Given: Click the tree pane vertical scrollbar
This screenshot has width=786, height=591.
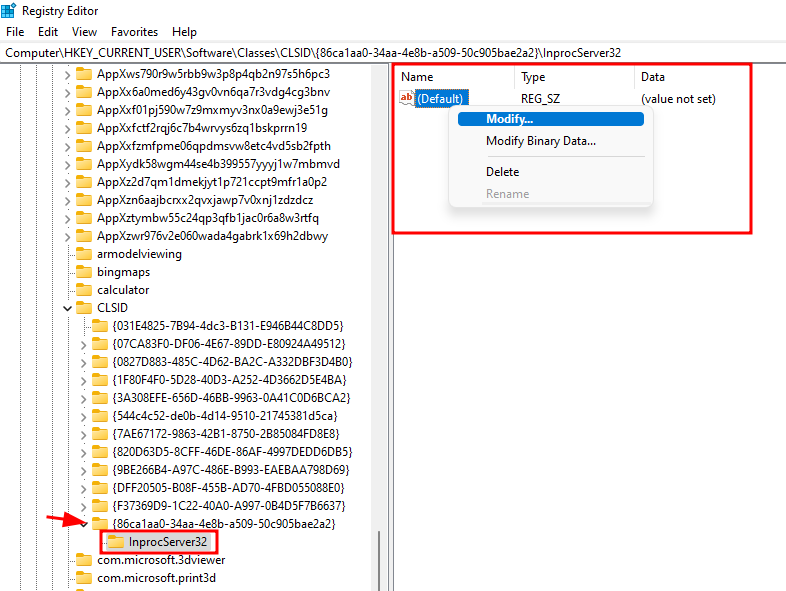Looking at the screenshot, I should tap(381, 560).
